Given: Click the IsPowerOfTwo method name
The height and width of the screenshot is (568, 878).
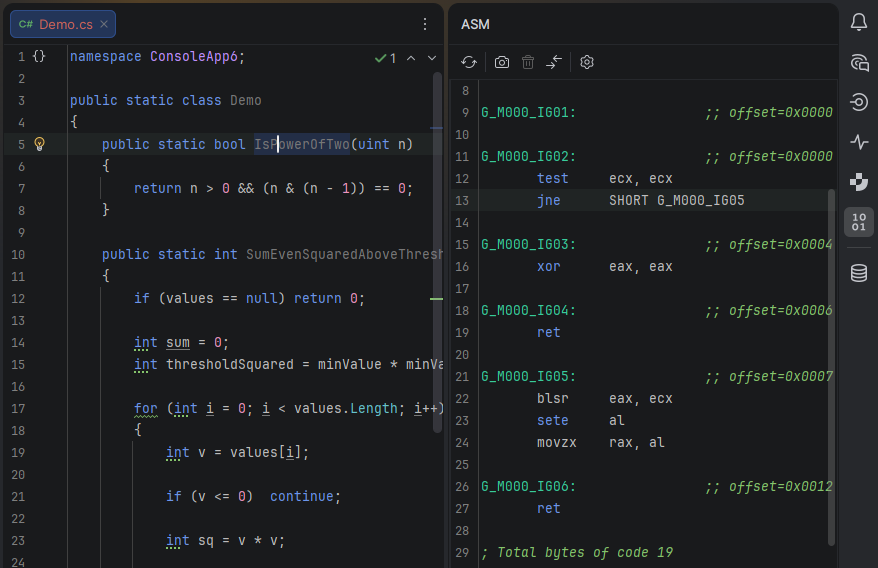Looking at the screenshot, I should click(302, 145).
